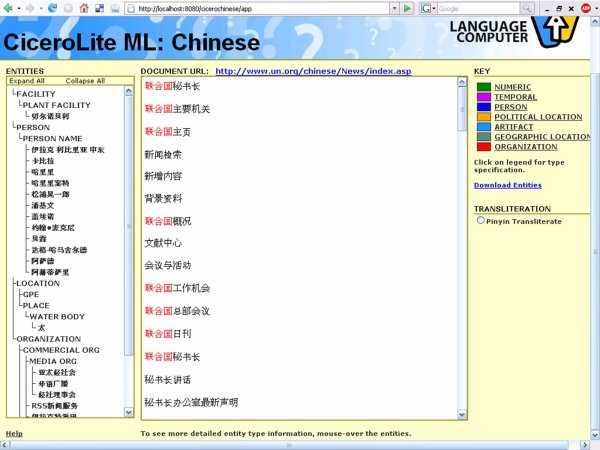Select the LOCATION tree item
The width and height of the screenshot is (600, 450).
pyautogui.click(x=38, y=283)
